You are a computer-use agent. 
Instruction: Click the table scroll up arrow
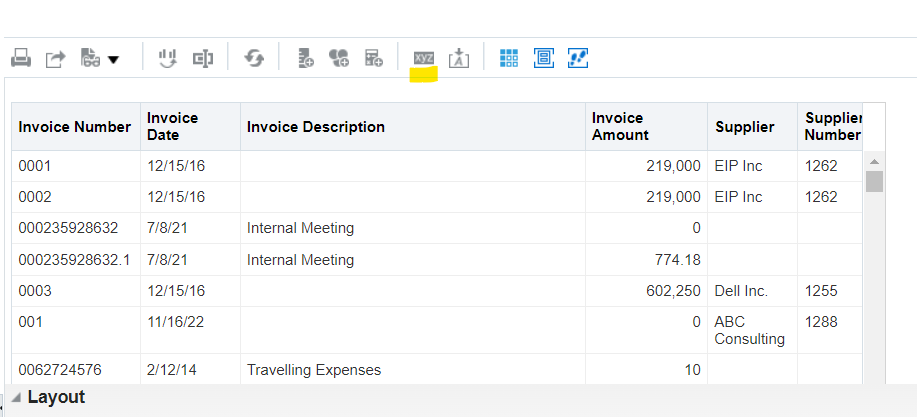coord(874,161)
